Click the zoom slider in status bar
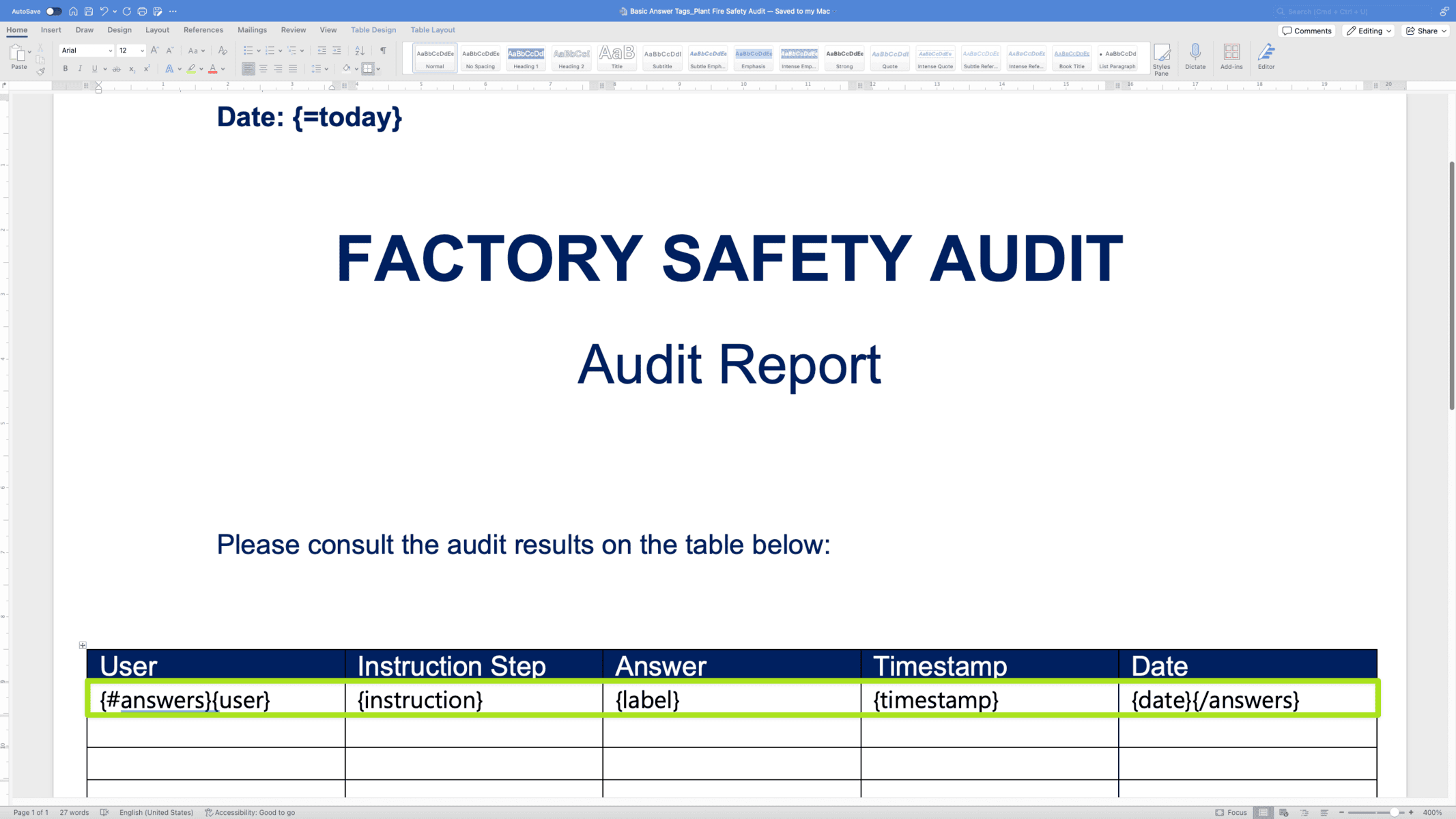 1394,812
